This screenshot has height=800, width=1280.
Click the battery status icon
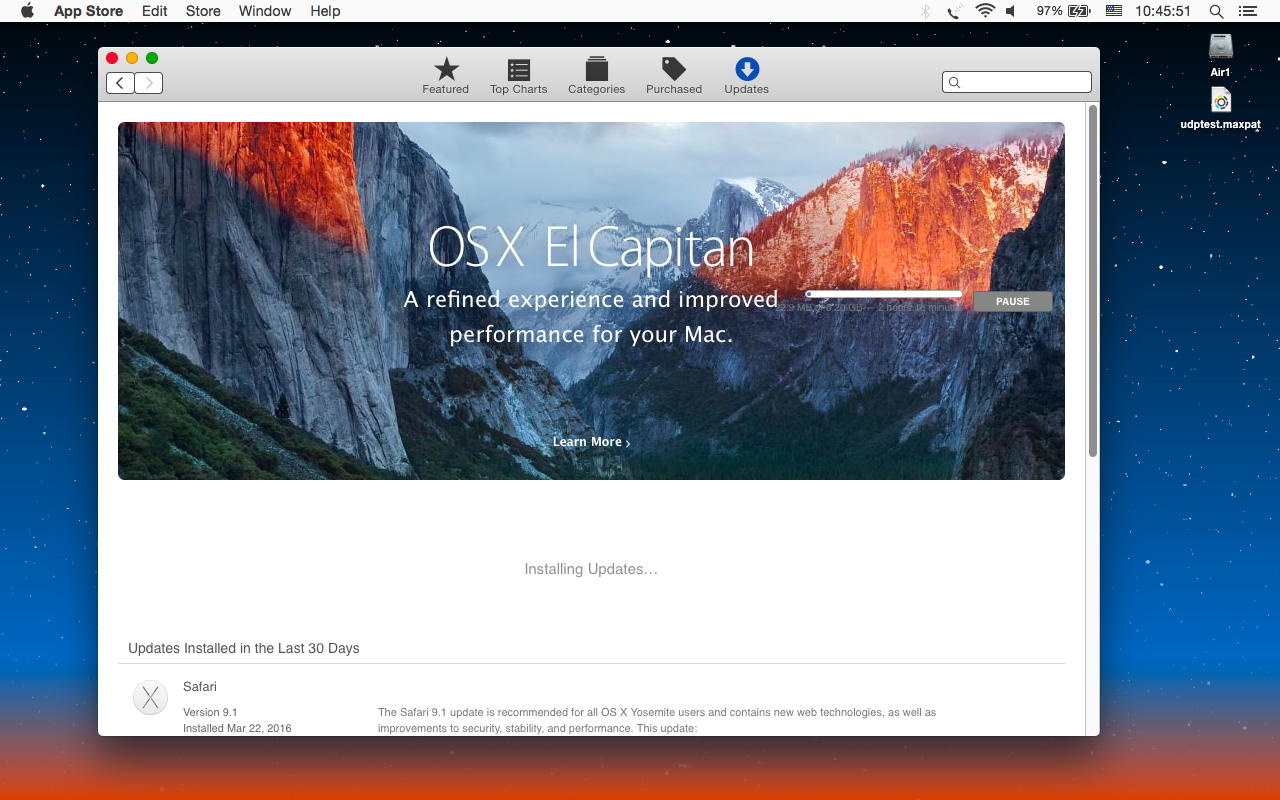[1079, 11]
